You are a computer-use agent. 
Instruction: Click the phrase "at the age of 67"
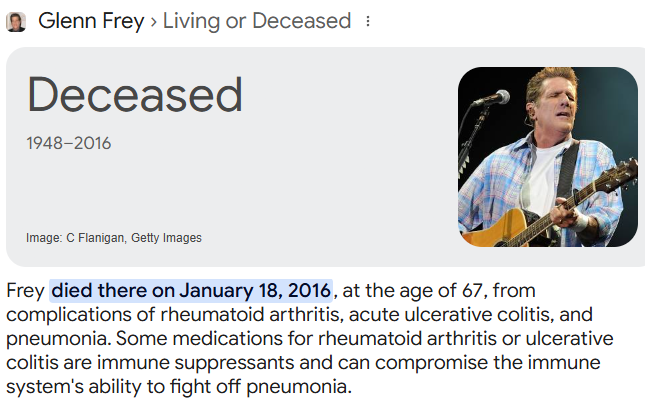[x=413, y=291]
